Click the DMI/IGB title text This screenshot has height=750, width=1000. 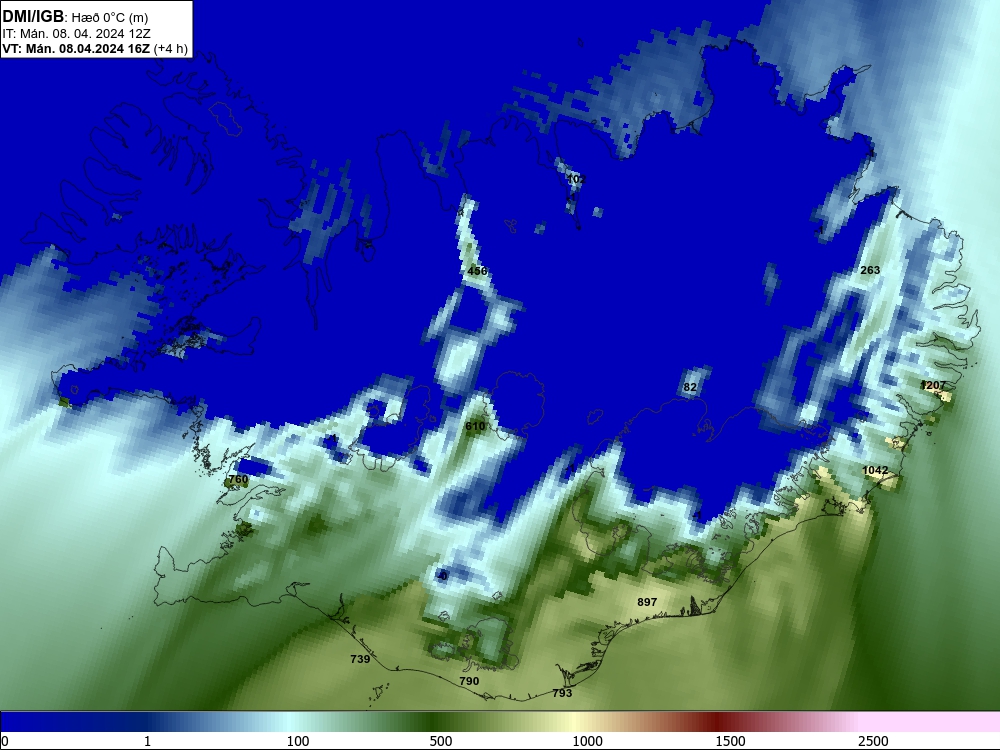point(33,17)
